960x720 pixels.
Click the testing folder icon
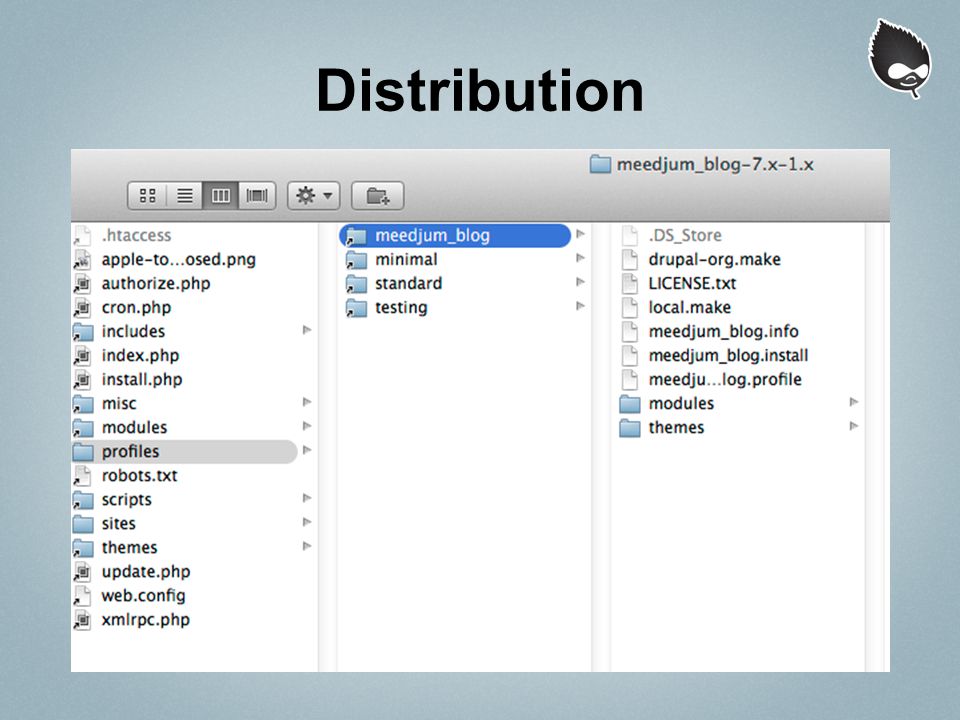(x=356, y=307)
